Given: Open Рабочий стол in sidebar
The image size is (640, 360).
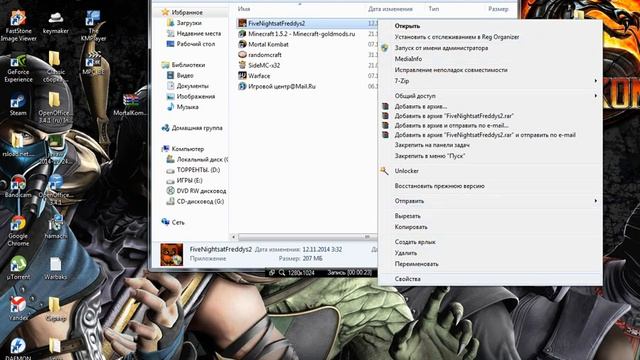Looking at the screenshot, I should pos(191,44).
